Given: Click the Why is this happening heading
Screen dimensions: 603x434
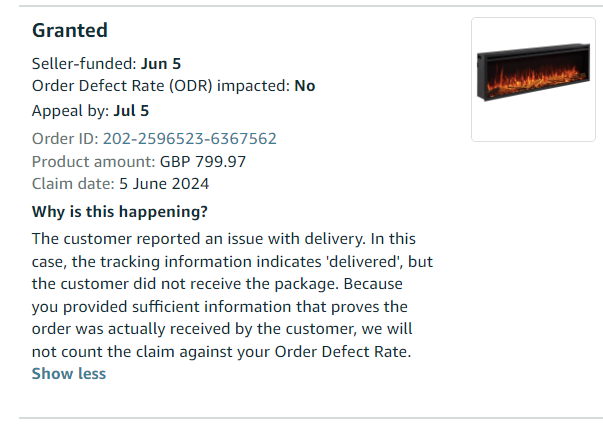Looking at the screenshot, I should (120, 212).
